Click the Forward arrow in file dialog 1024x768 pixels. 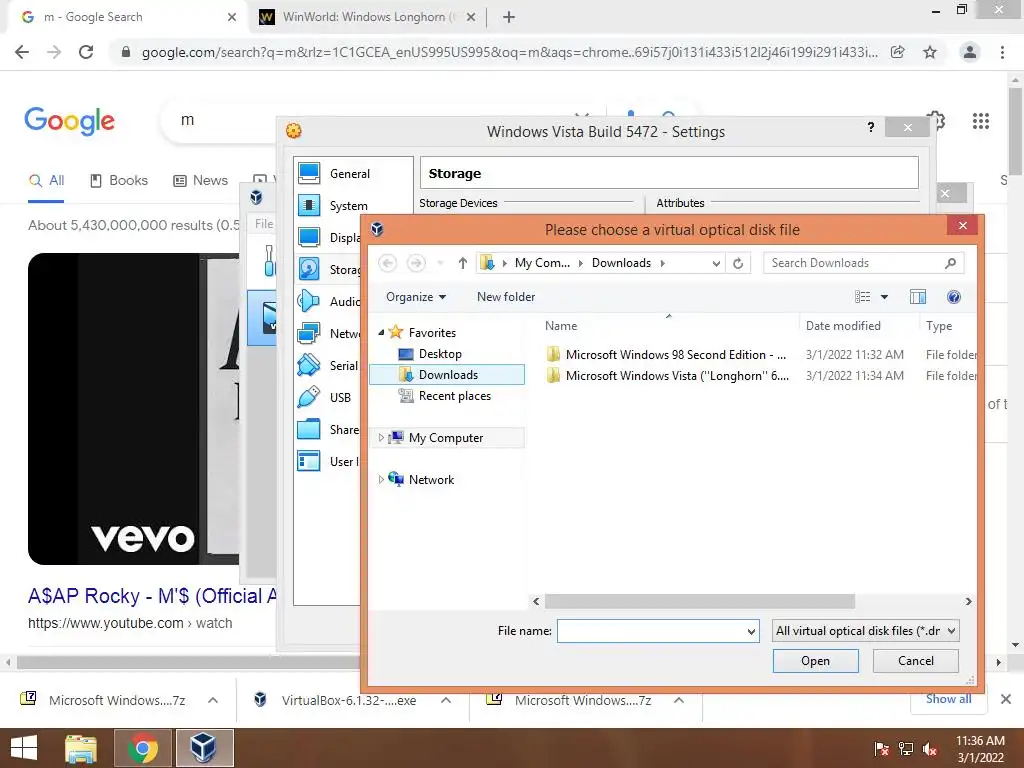pos(416,263)
